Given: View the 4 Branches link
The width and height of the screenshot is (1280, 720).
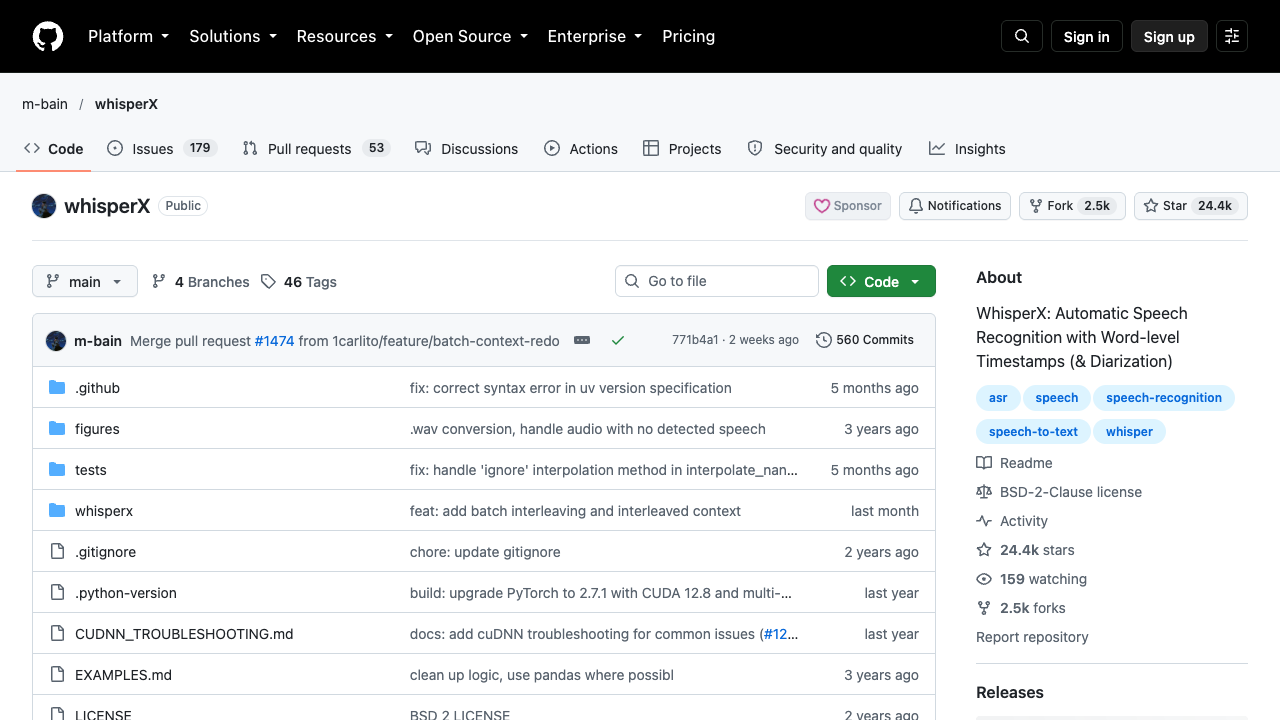Looking at the screenshot, I should [200, 282].
